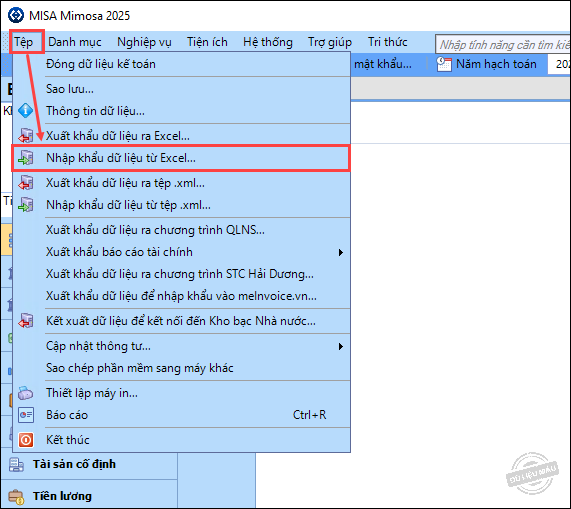Select Thiết lập máy in... entry
Screen dimensions: 571x509
[x=181, y=393]
